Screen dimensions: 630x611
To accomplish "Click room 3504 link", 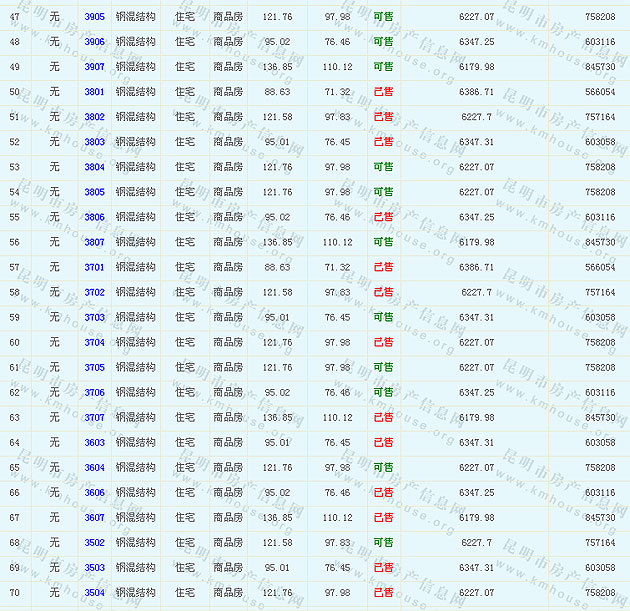I will [94, 592].
